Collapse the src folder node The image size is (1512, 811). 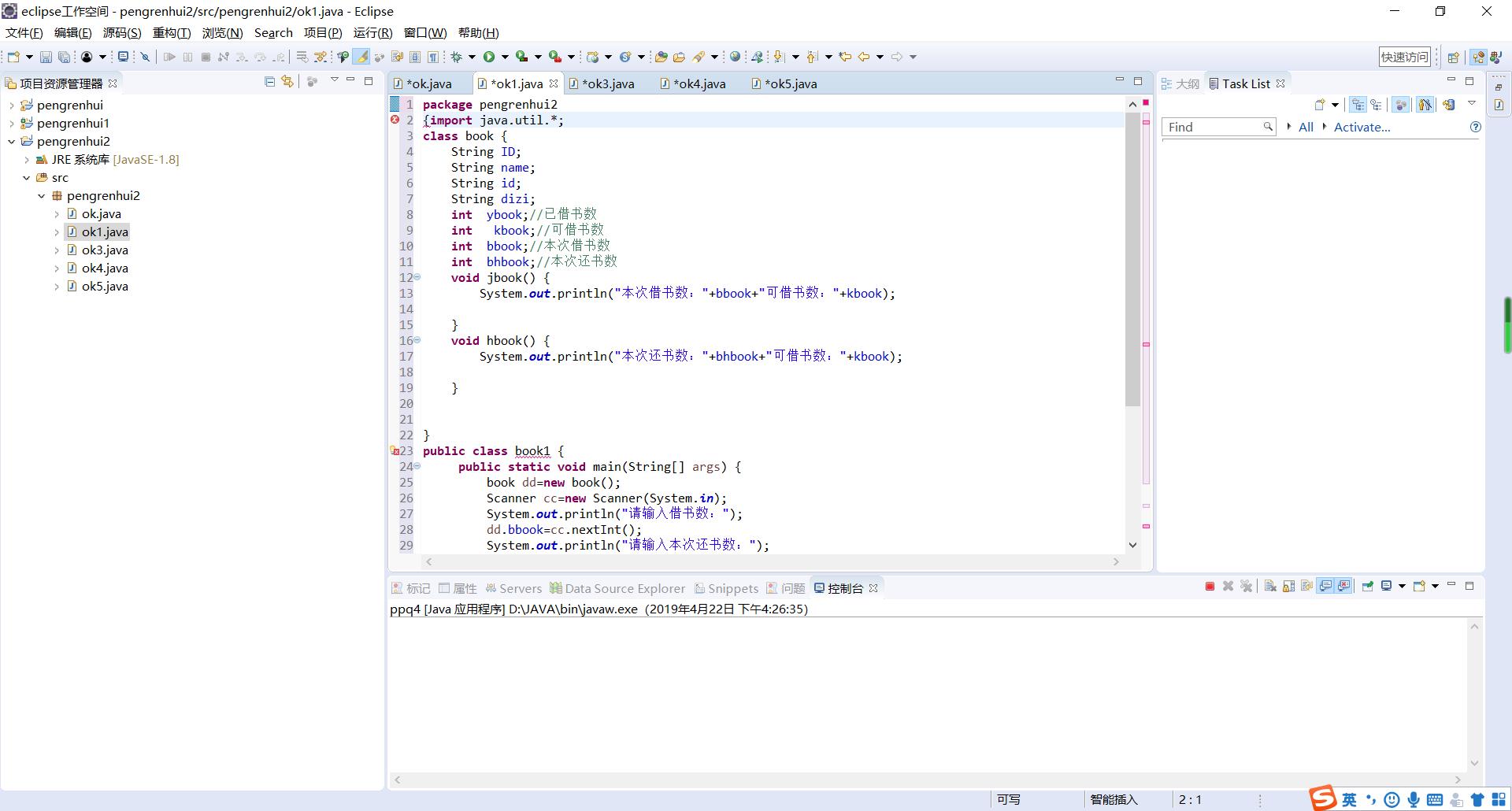[x=27, y=177]
